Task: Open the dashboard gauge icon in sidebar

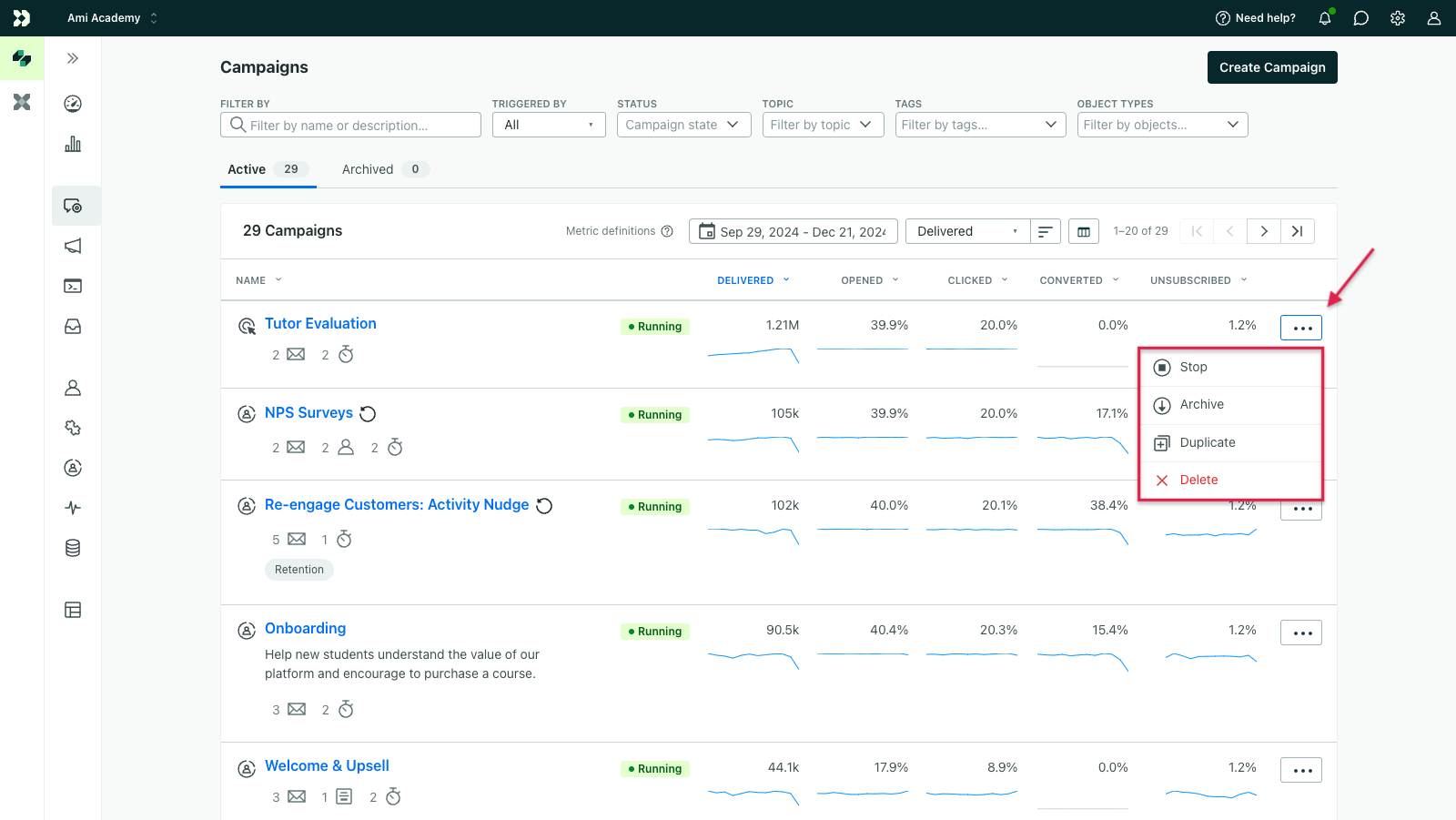Action: 73,104
